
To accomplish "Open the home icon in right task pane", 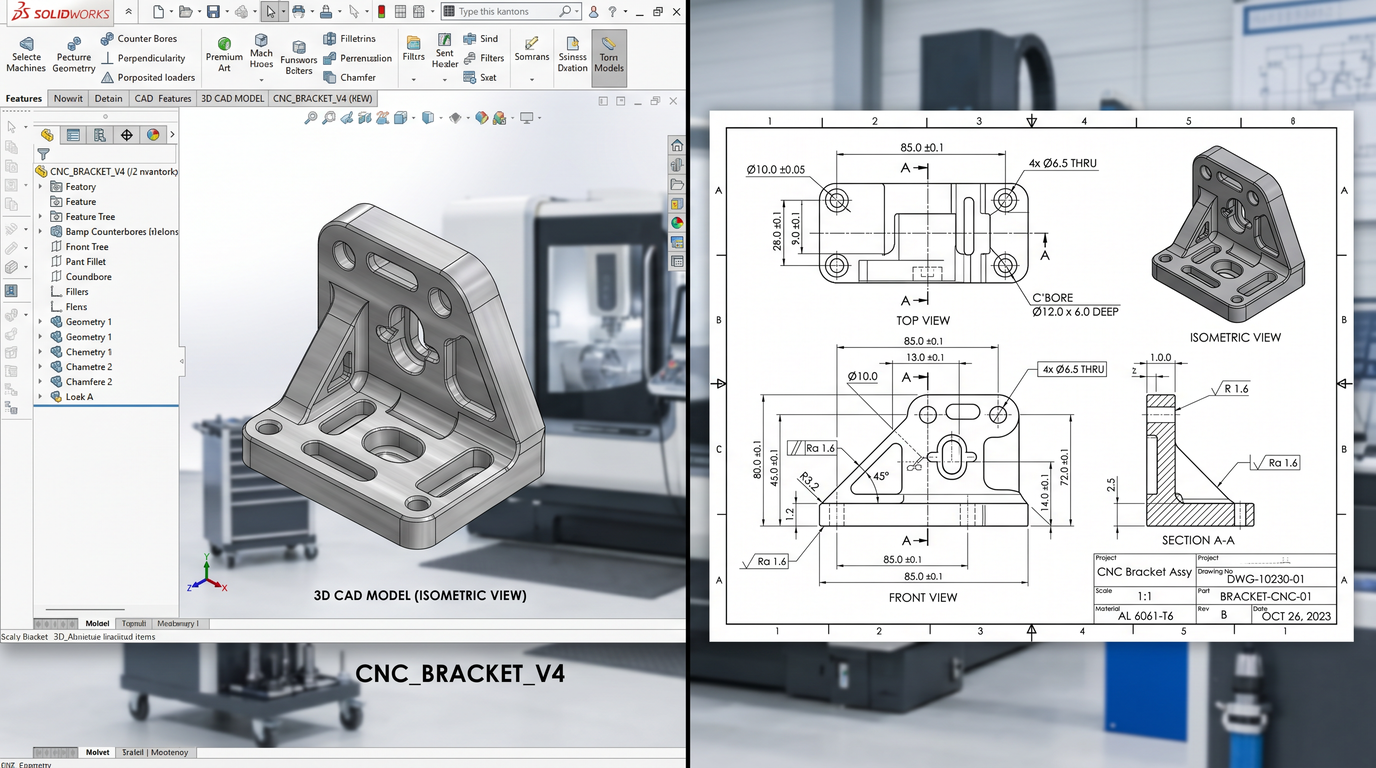I will pyautogui.click(x=677, y=146).
